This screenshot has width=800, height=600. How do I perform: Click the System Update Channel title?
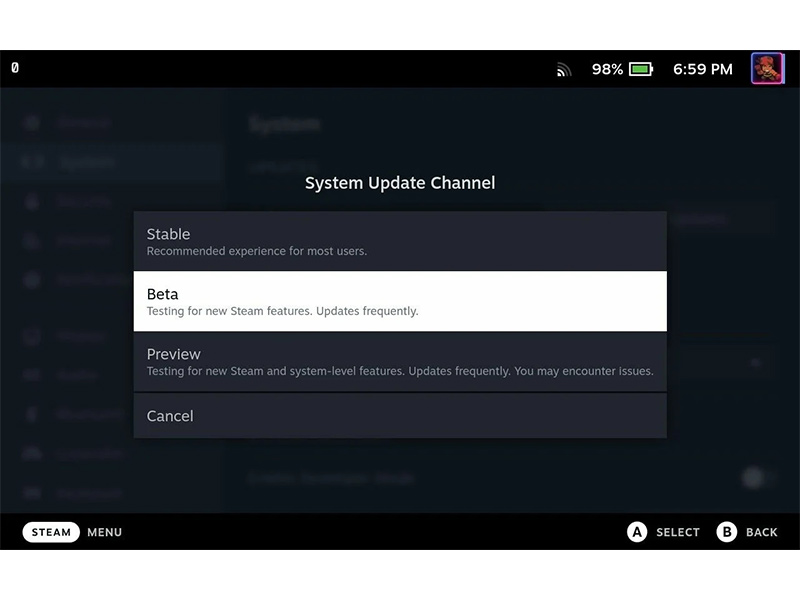click(400, 183)
